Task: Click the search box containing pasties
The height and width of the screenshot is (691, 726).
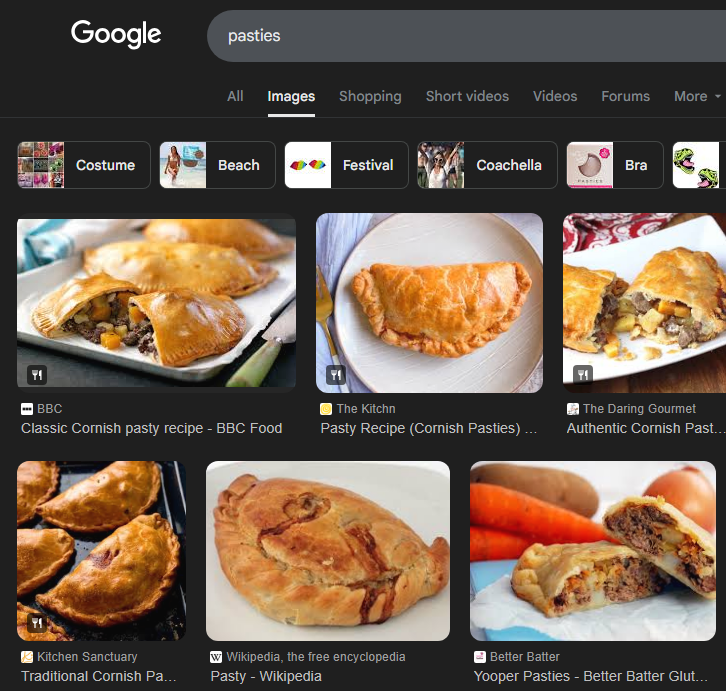Action: 466,36
